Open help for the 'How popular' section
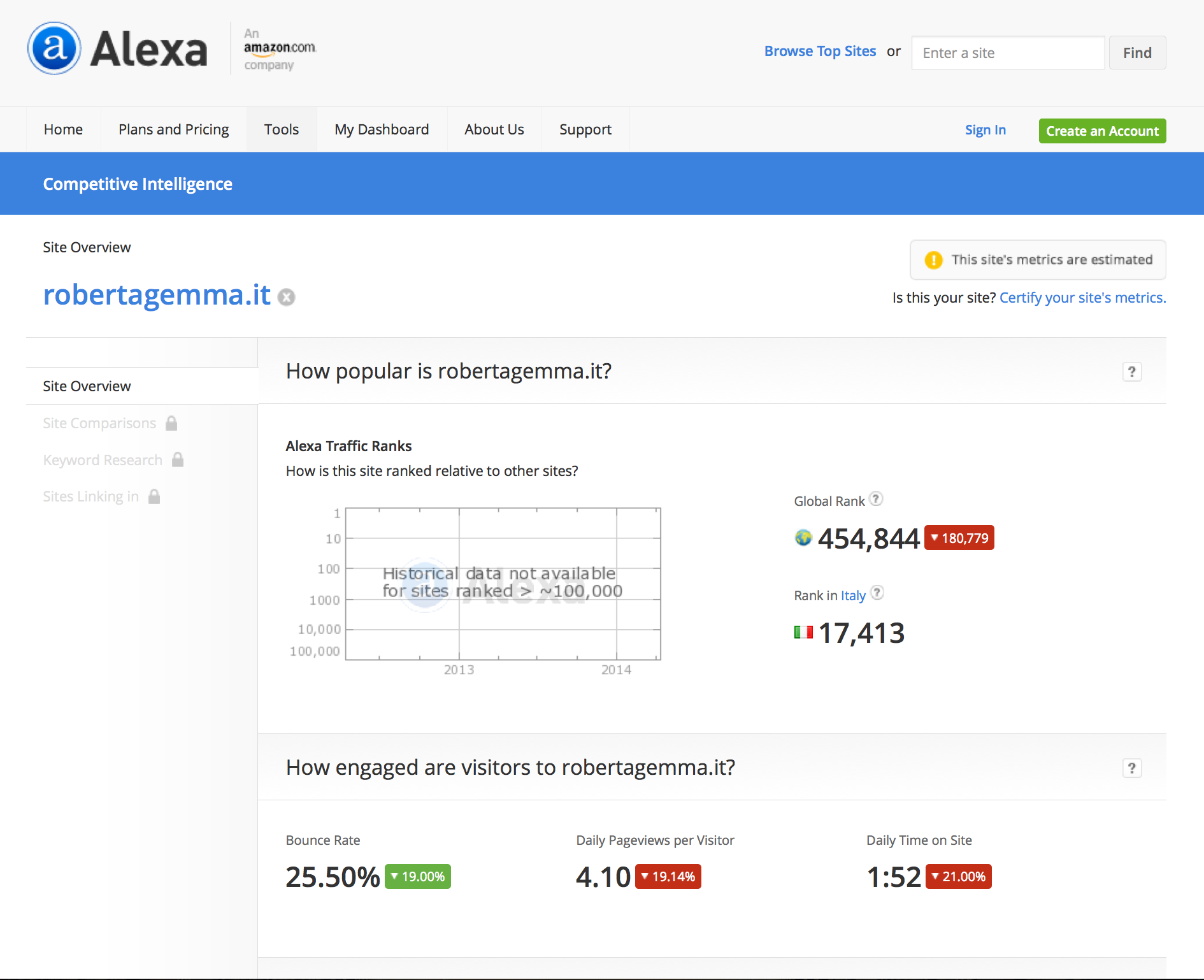 click(1131, 371)
